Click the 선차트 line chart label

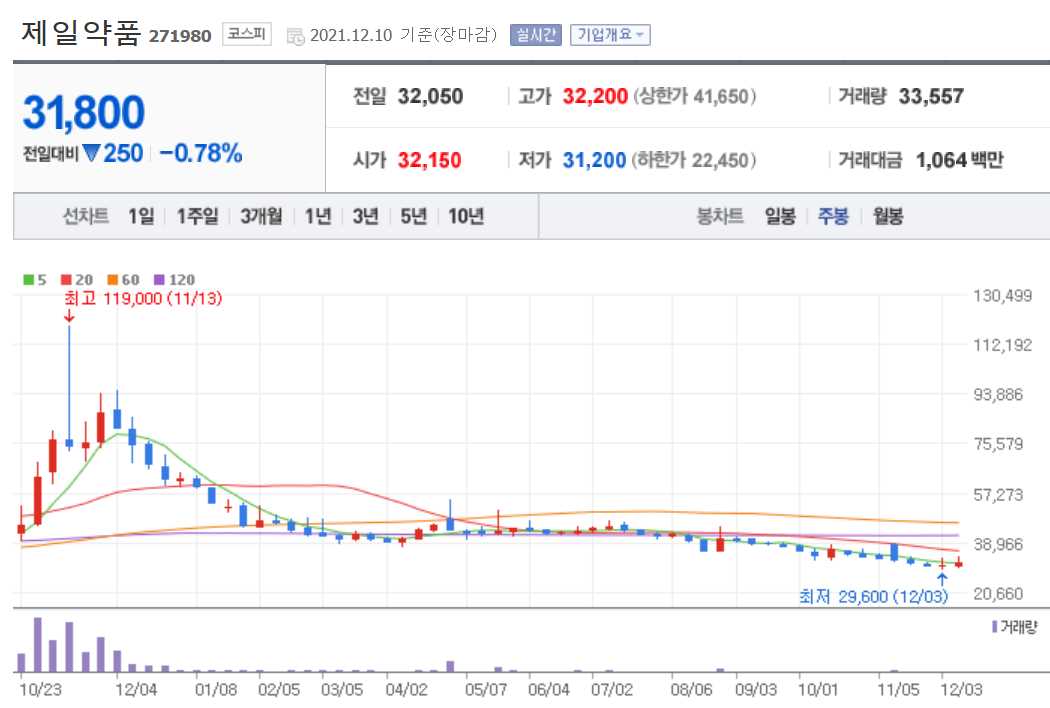[x=85, y=215]
